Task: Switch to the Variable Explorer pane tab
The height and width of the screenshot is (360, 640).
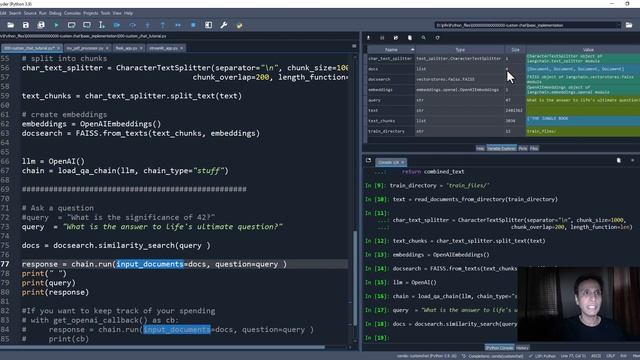Action: pyautogui.click(x=501, y=149)
